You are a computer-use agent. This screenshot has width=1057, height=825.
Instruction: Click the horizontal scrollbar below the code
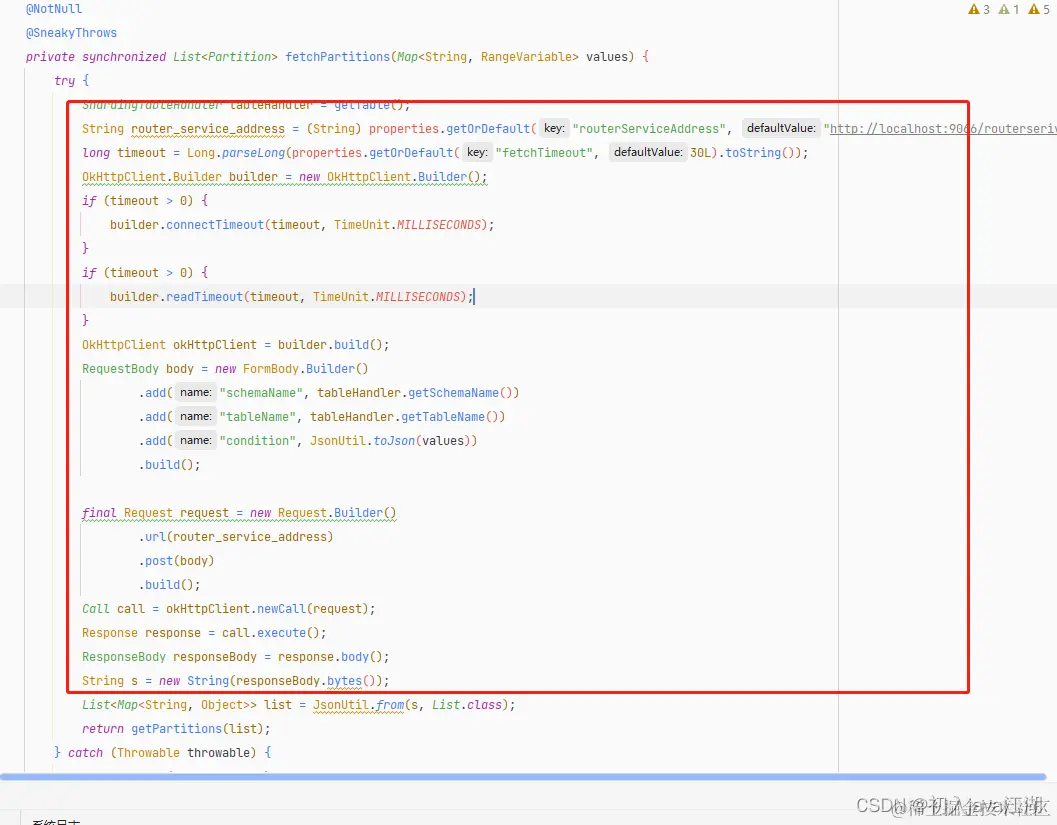(x=523, y=777)
